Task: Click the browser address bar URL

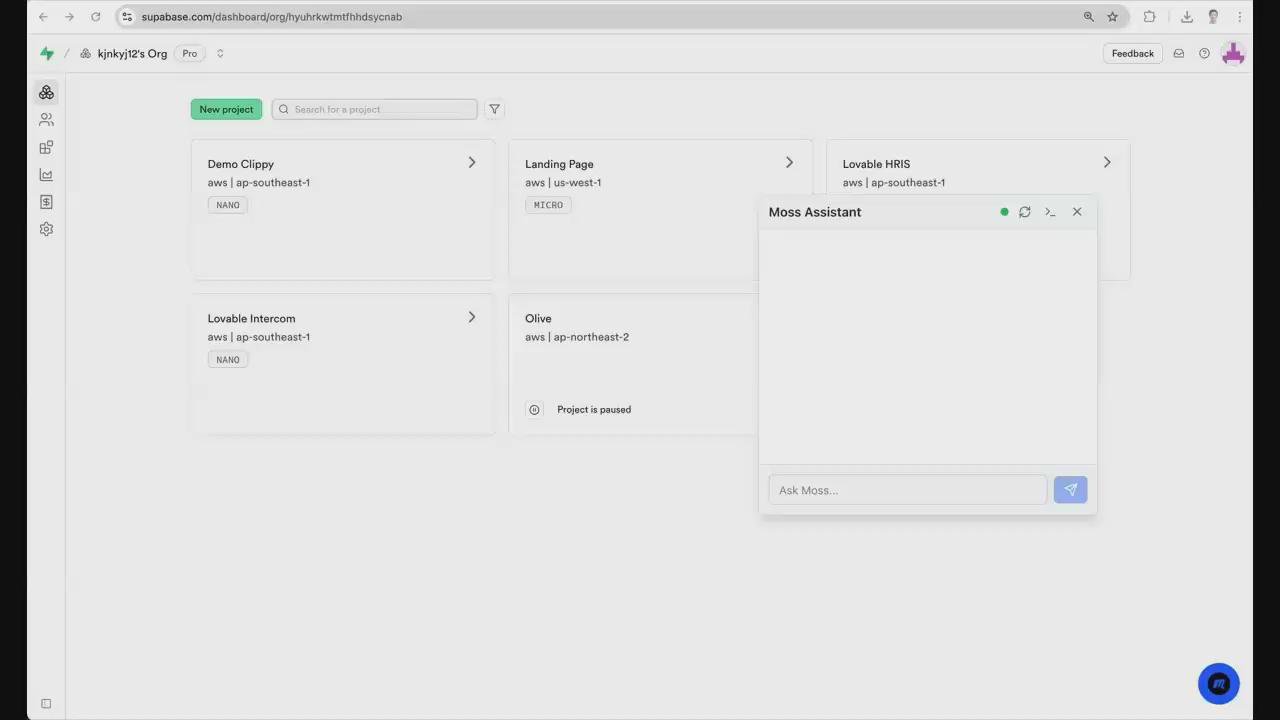Action: click(x=272, y=17)
